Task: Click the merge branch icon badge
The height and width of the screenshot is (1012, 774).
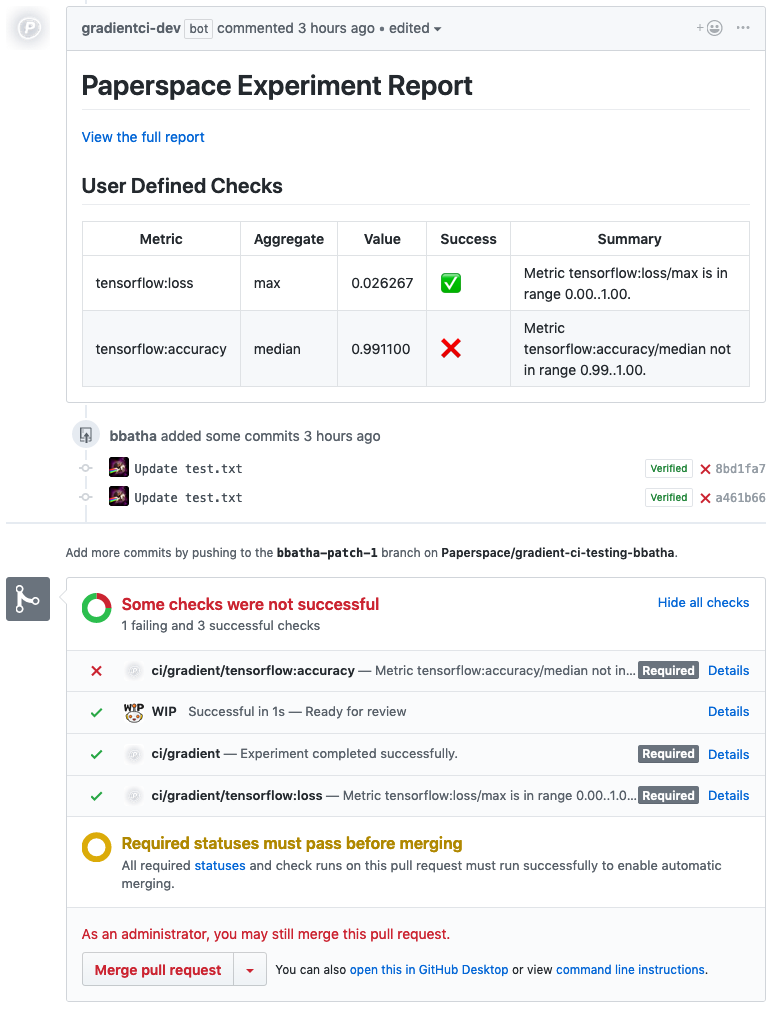Action: pos(28,599)
